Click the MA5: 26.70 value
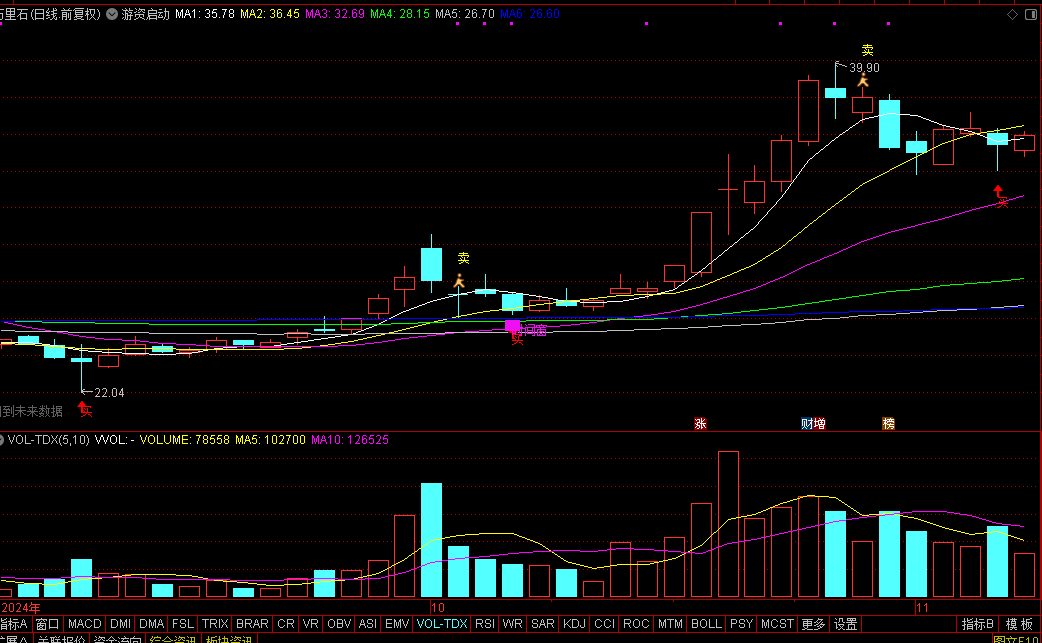 (465, 14)
